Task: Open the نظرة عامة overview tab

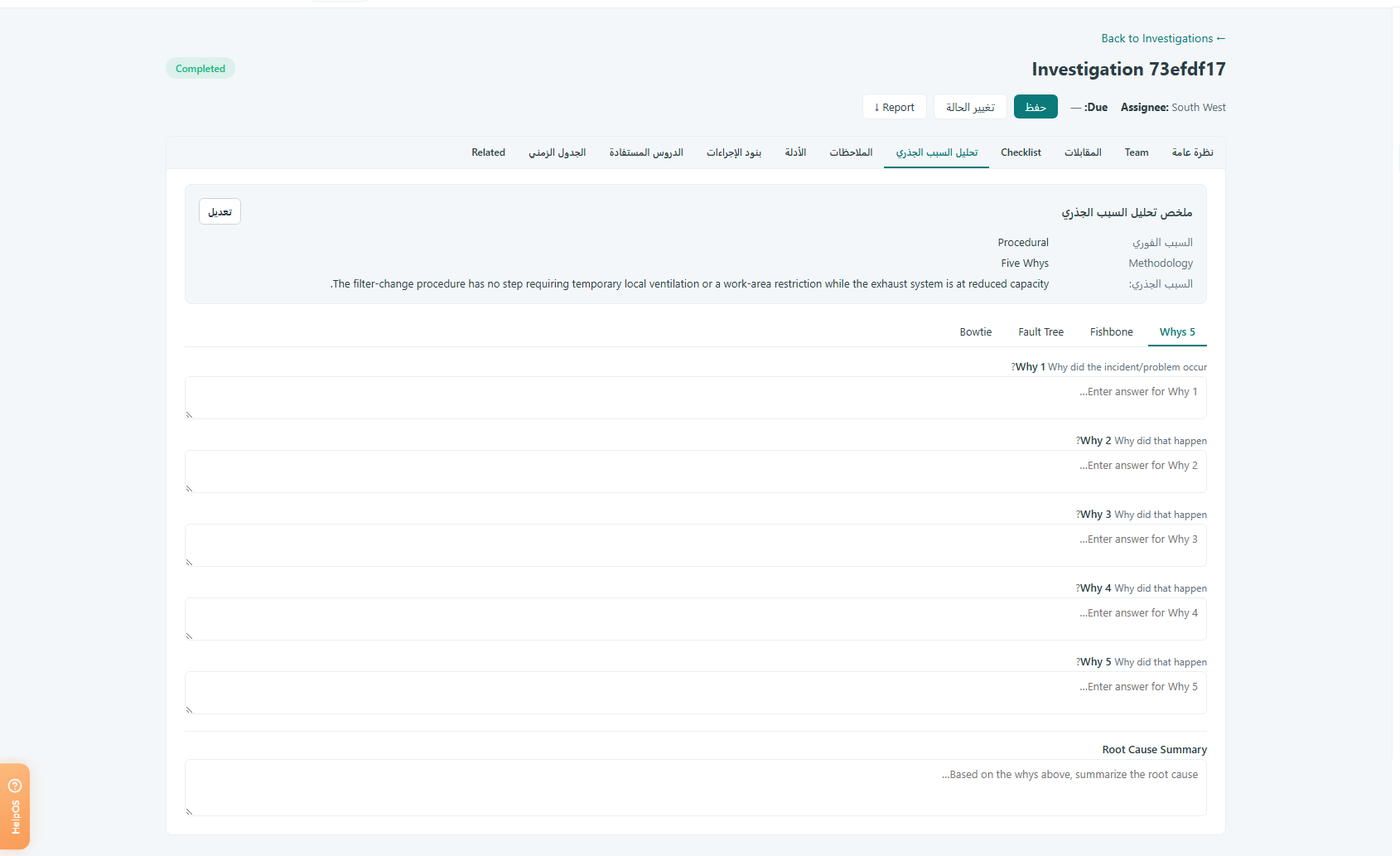Action: [1192, 152]
